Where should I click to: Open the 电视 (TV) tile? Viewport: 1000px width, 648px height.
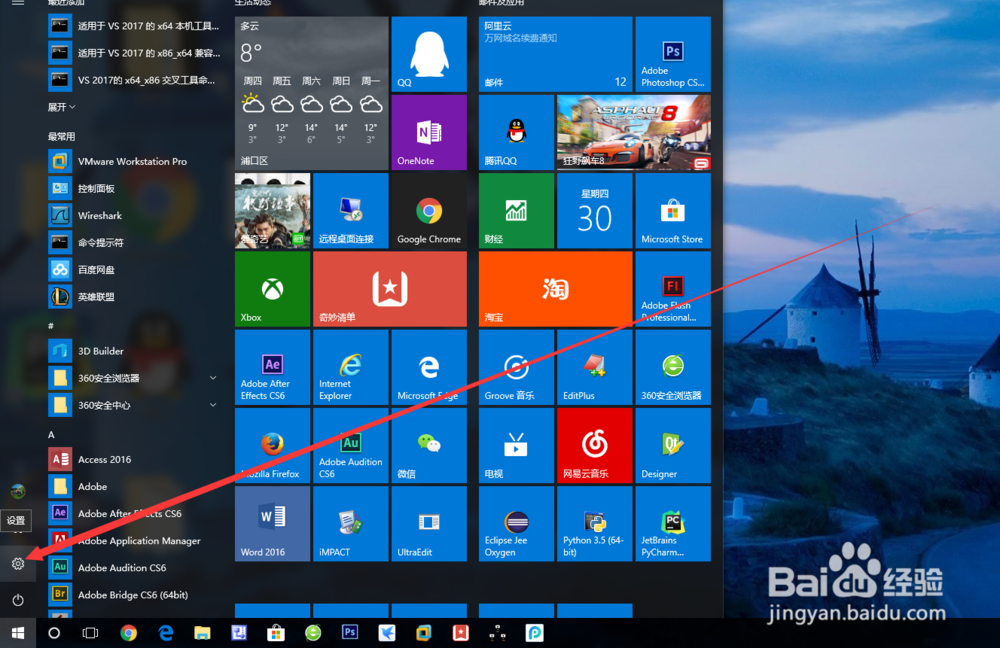click(x=517, y=446)
